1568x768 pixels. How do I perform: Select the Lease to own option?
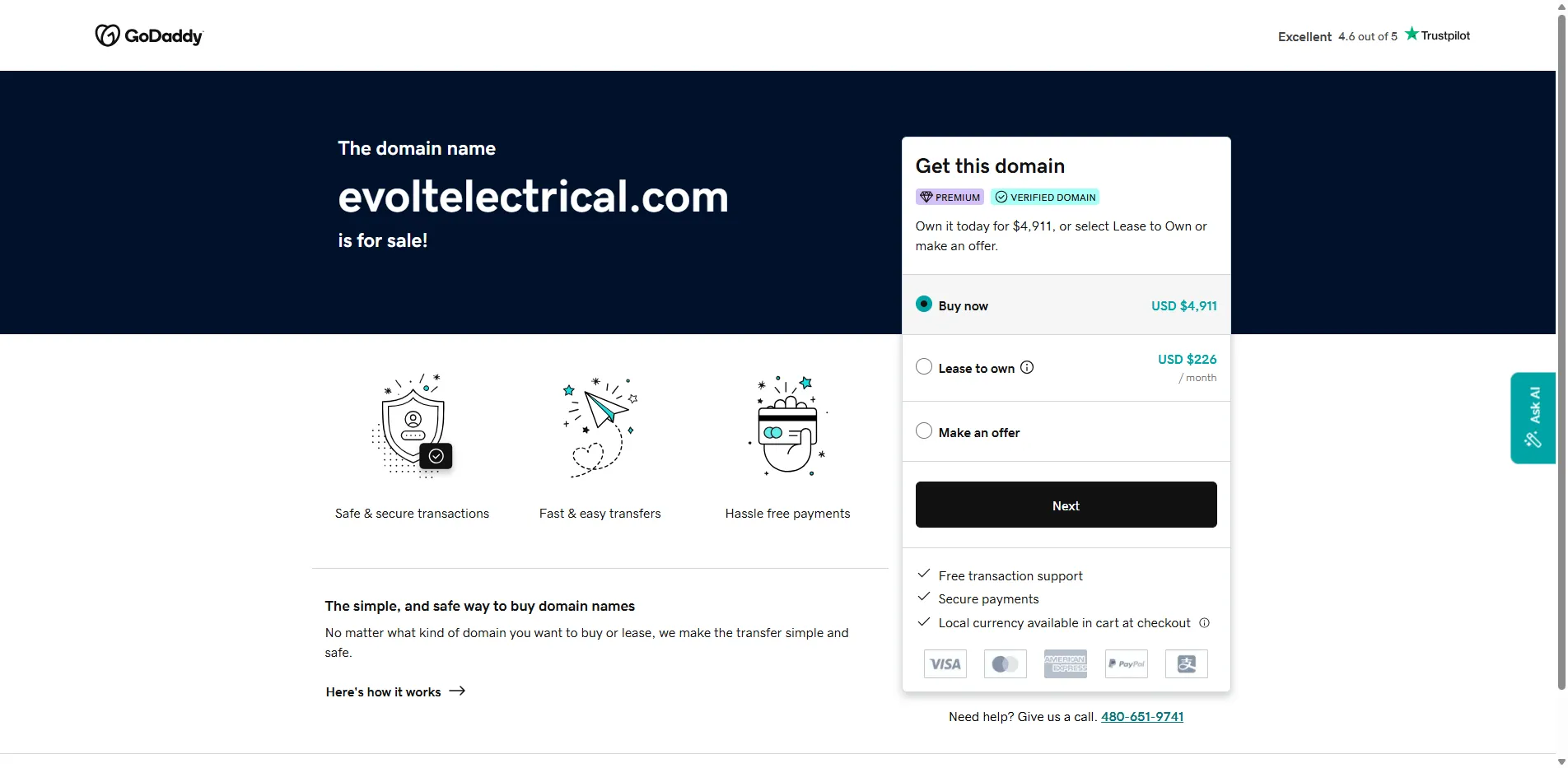tap(924, 367)
